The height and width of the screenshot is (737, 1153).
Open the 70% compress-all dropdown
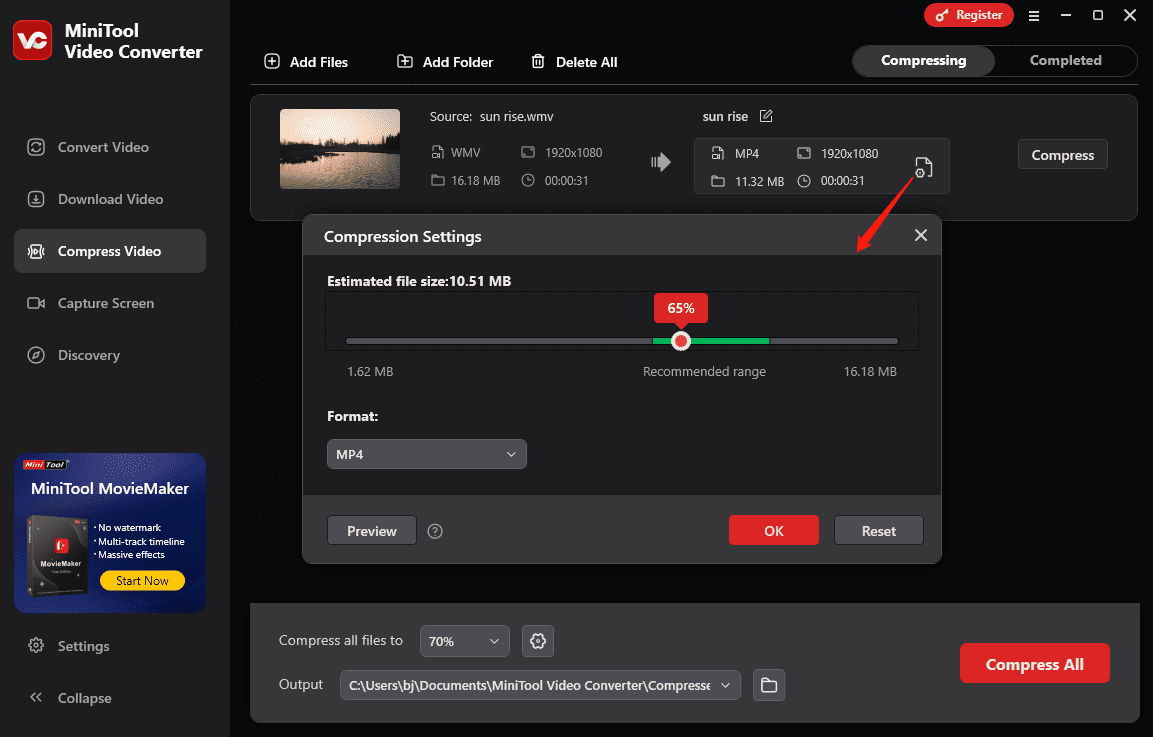[464, 641]
